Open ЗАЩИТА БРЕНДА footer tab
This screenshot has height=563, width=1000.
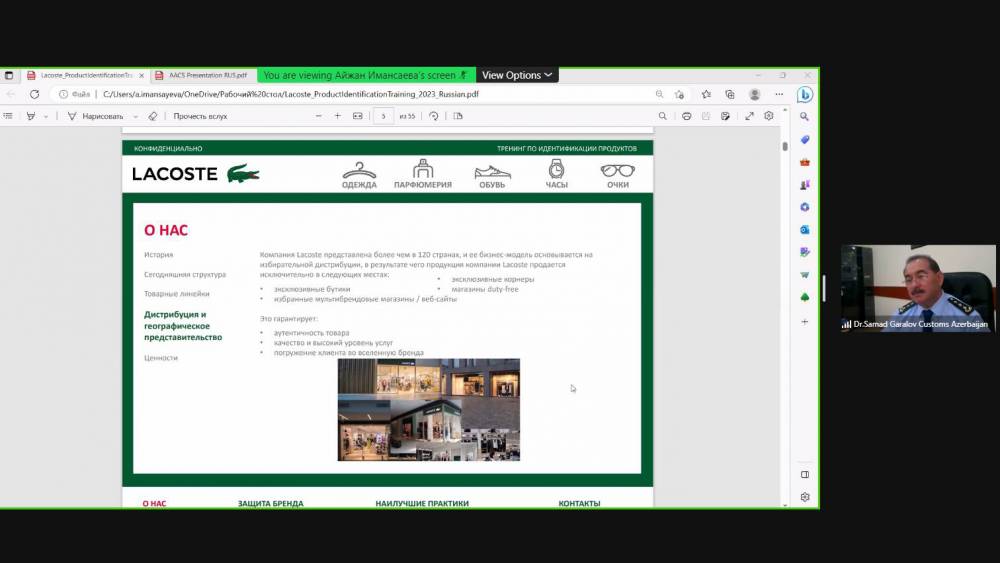click(270, 503)
